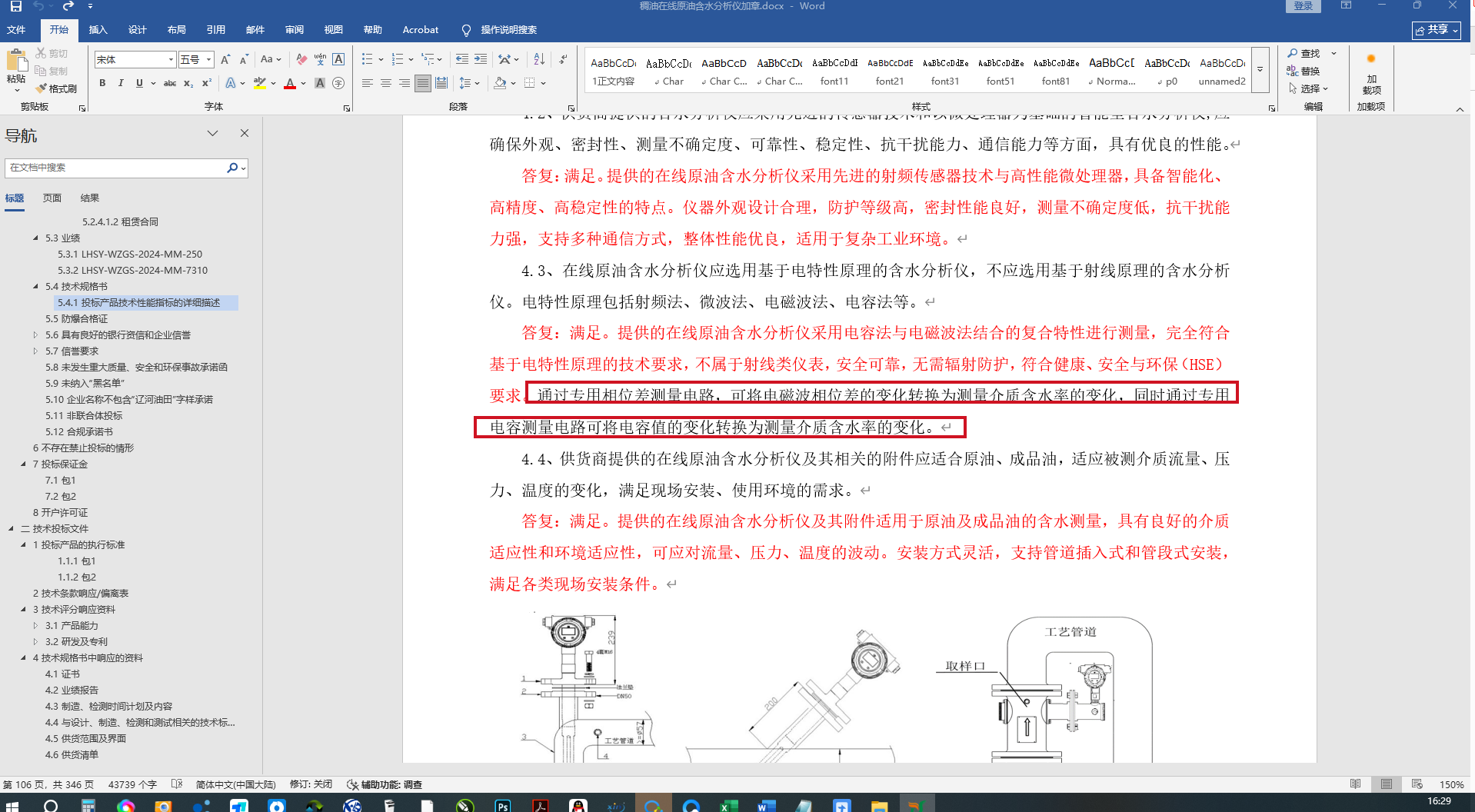Open the phonetic guide (拼音) tool

[320, 59]
